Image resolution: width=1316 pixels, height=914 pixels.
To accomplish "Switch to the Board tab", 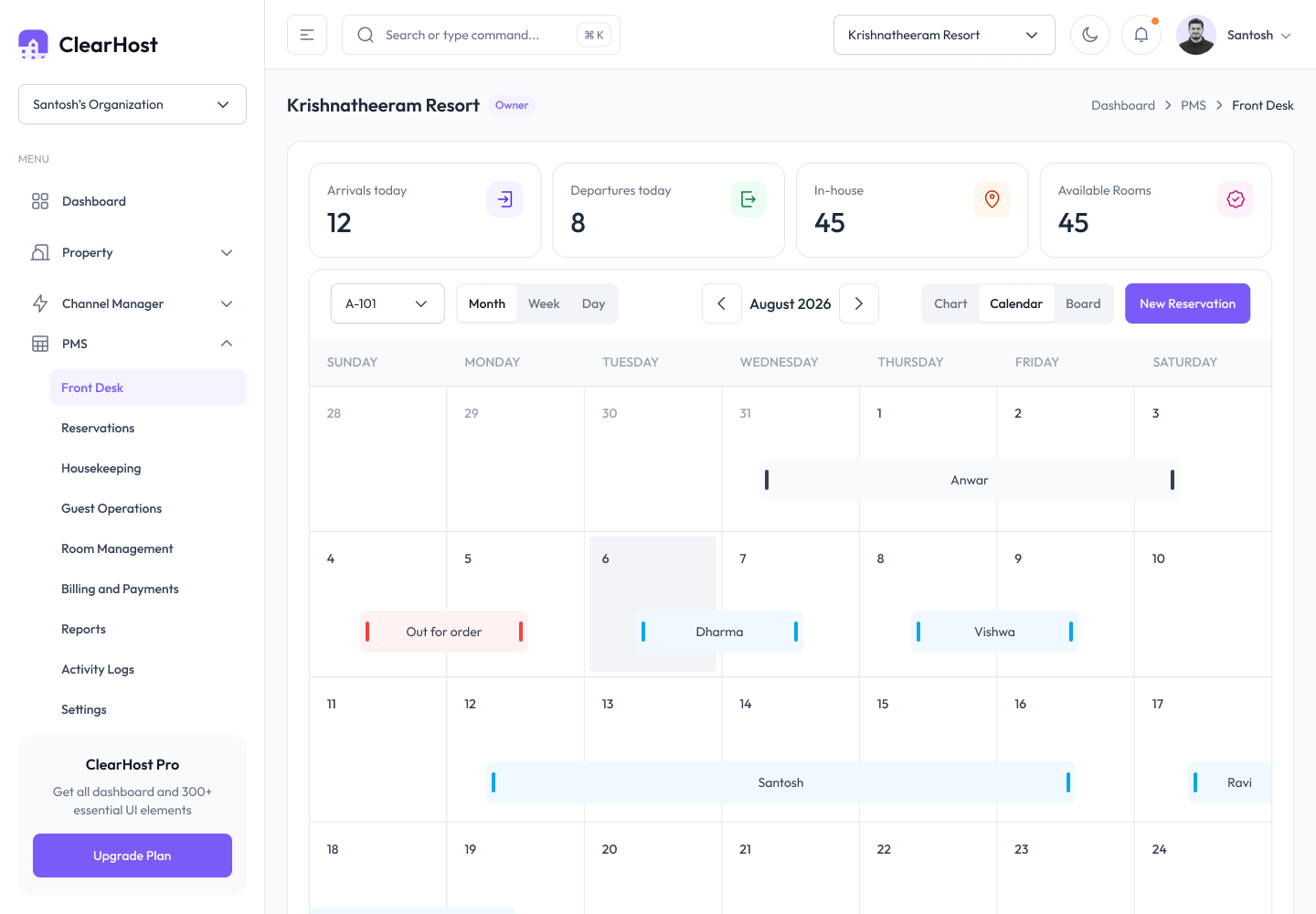I will click(x=1083, y=303).
